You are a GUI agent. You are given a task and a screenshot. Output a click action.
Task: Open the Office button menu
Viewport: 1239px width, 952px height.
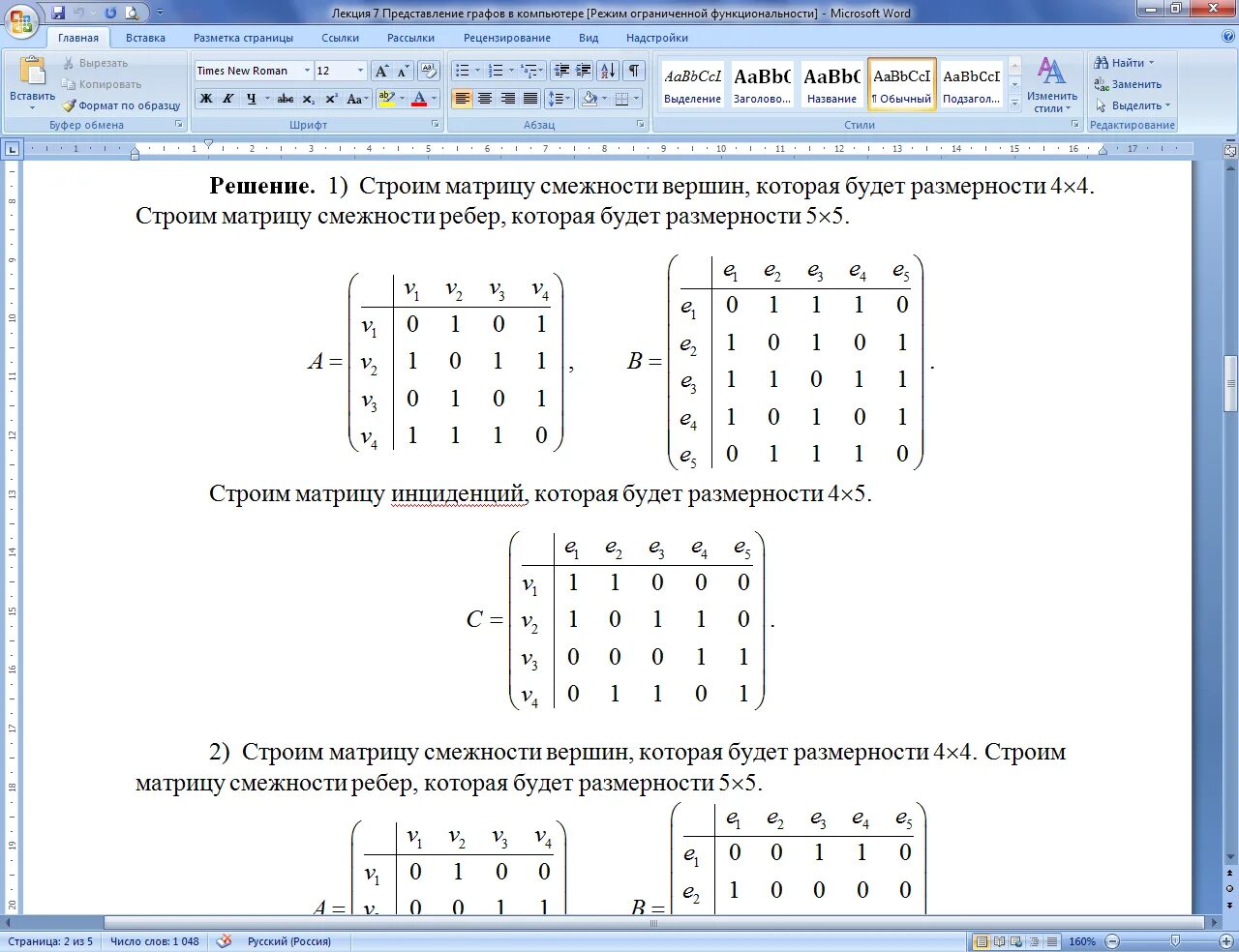pos(21,20)
